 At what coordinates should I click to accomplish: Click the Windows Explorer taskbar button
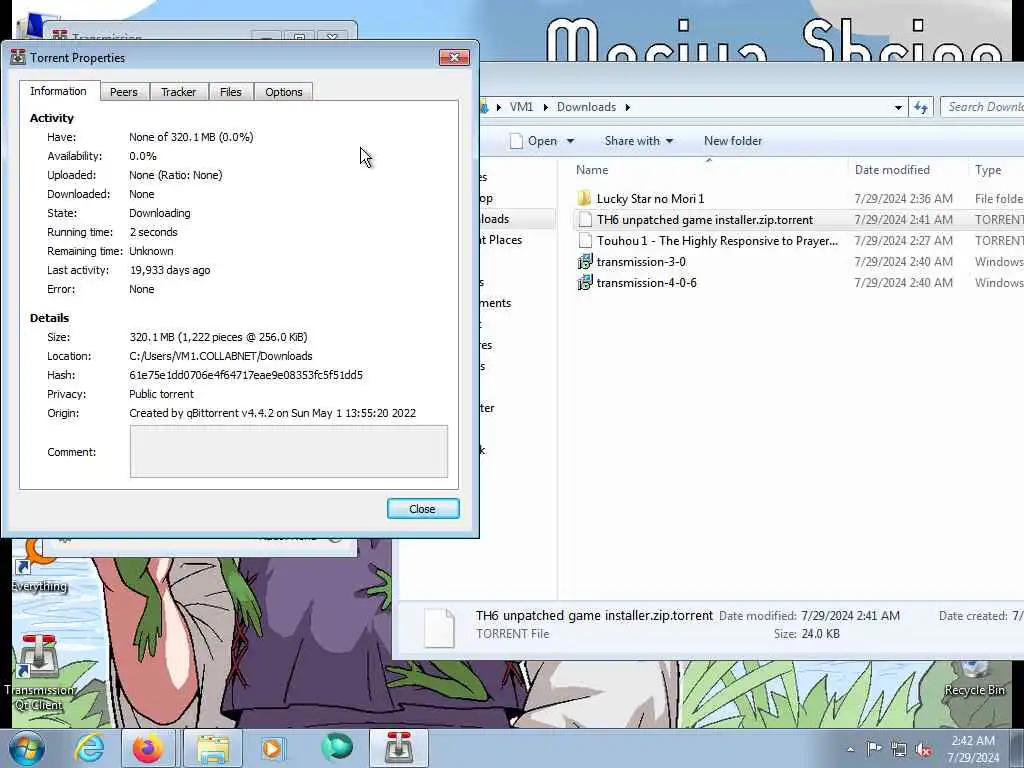(x=212, y=748)
